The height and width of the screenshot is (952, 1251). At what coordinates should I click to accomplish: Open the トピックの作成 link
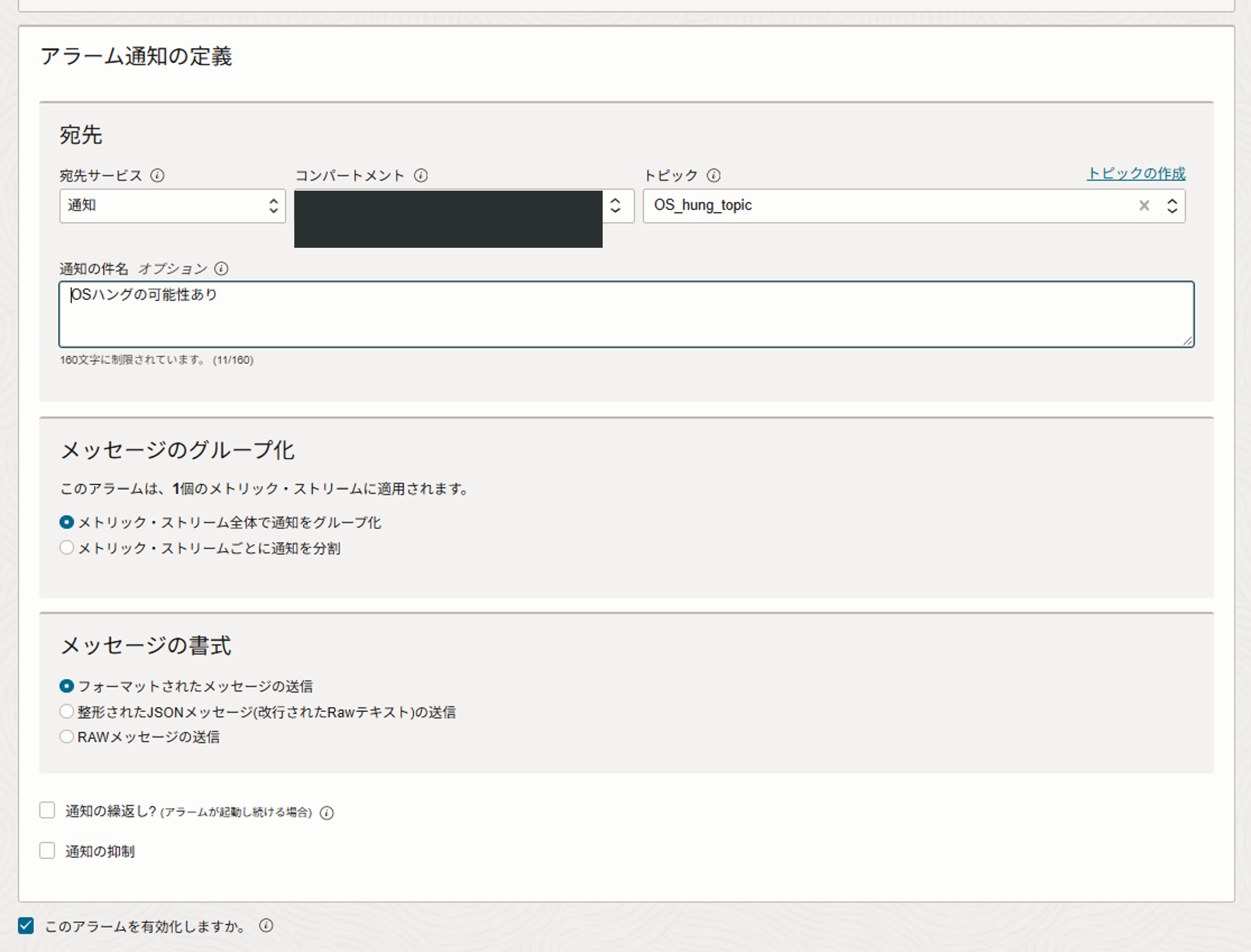point(1135,174)
